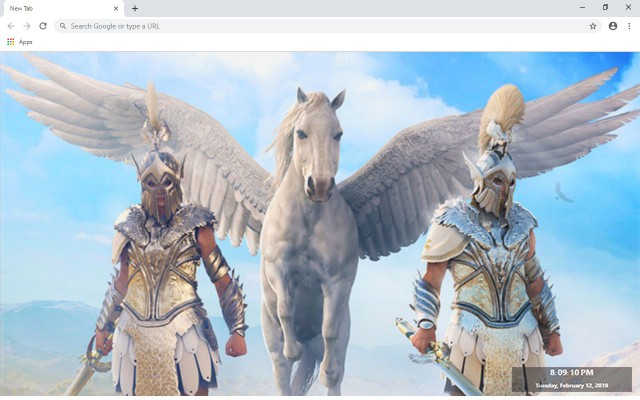This screenshot has width=640, height=400.
Task: Close the New Tab tab
Action: click(x=116, y=8)
